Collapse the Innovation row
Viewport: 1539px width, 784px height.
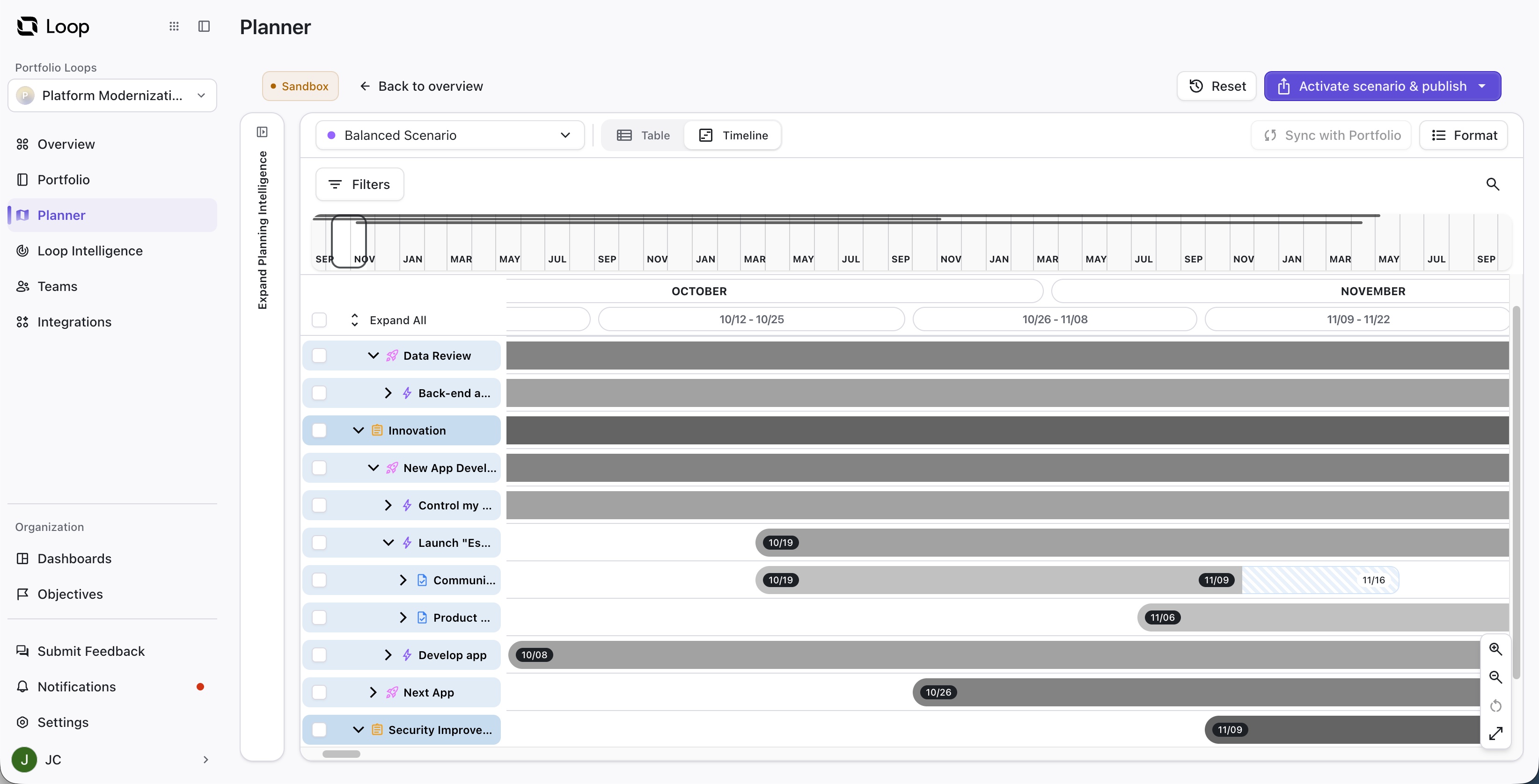click(359, 430)
